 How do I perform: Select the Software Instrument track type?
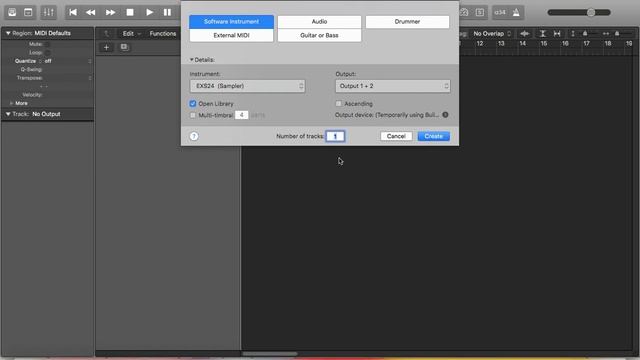pyautogui.click(x=231, y=22)
